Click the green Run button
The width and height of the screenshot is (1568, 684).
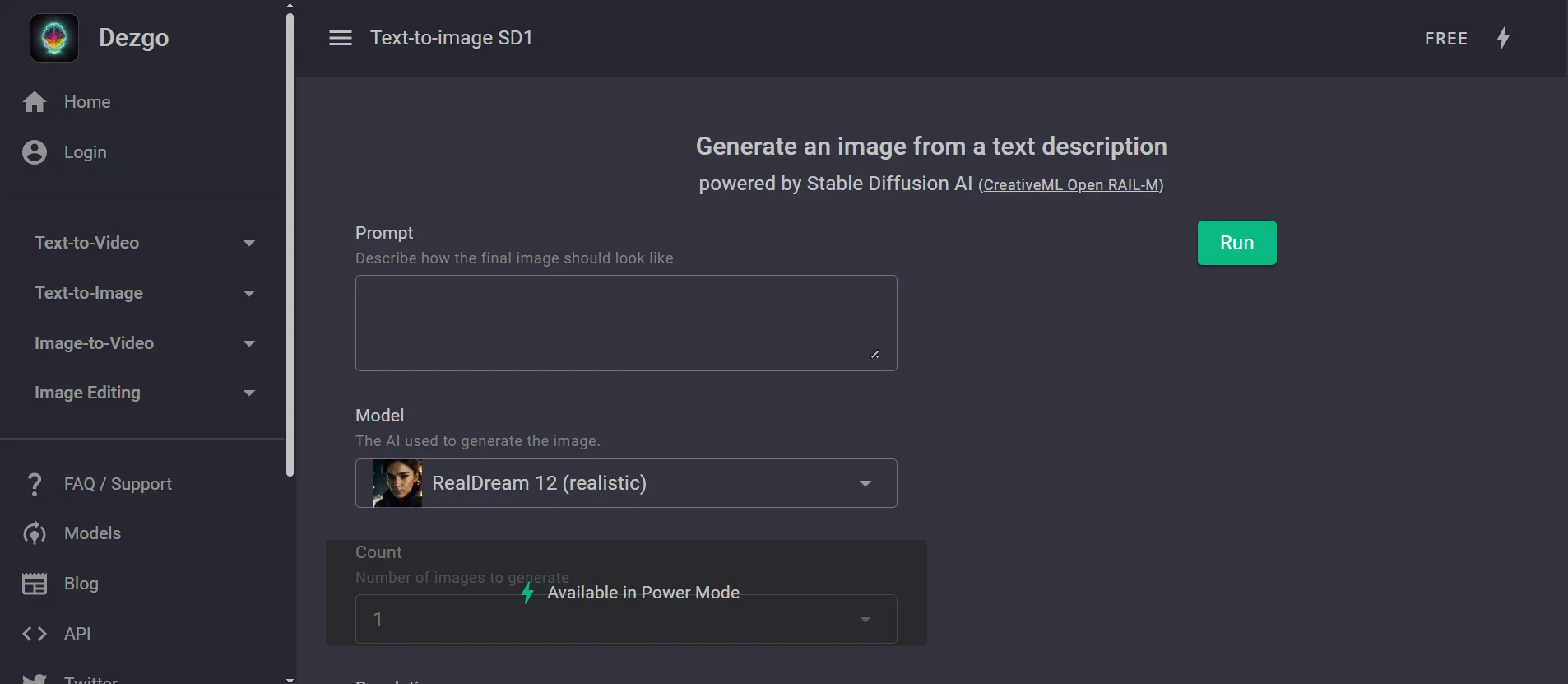[1237, 243]
